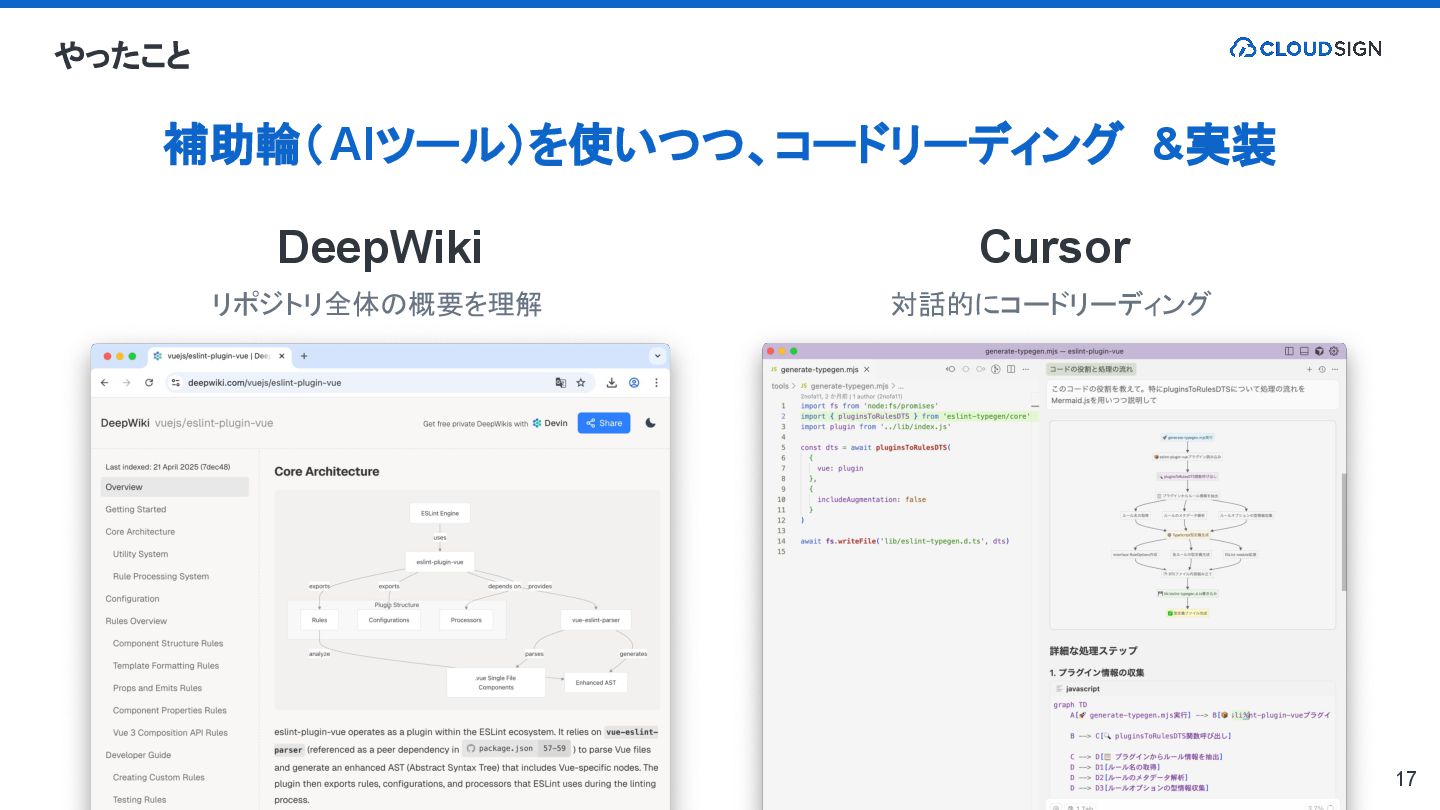Toggle dark mode moon icon on DeepWiki
Viewport: 1440px width, 810px height.
click(651, 423)
